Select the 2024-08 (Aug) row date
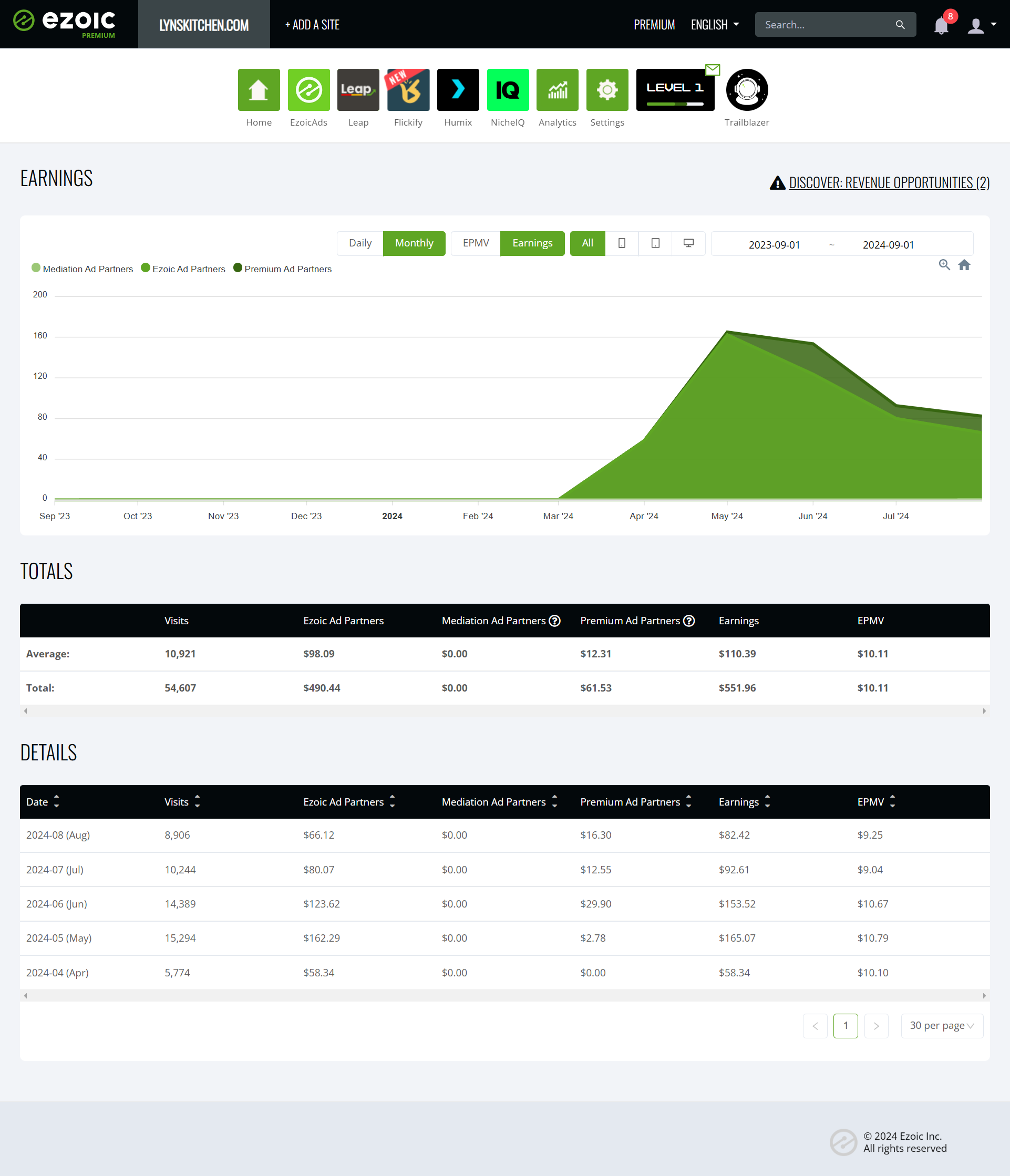 point(58,835)
